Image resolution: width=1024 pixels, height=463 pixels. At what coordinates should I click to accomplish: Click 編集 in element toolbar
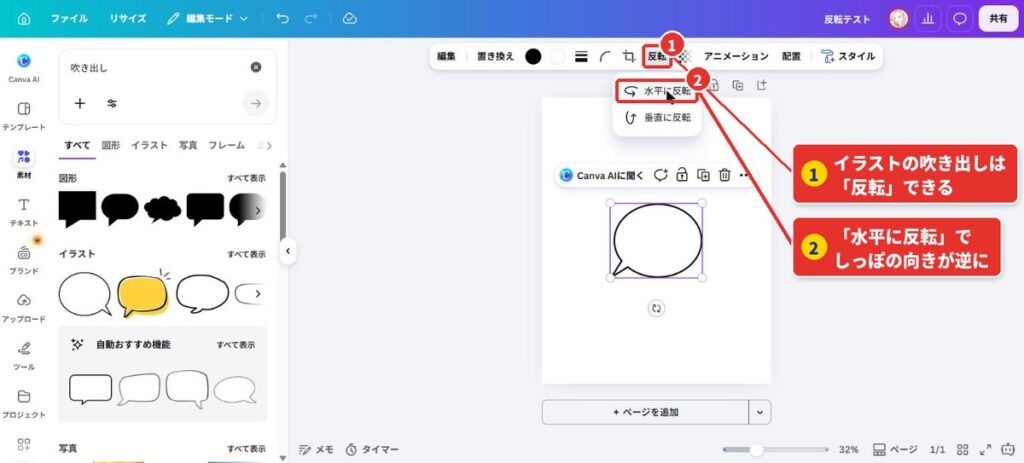coord(446,56)
